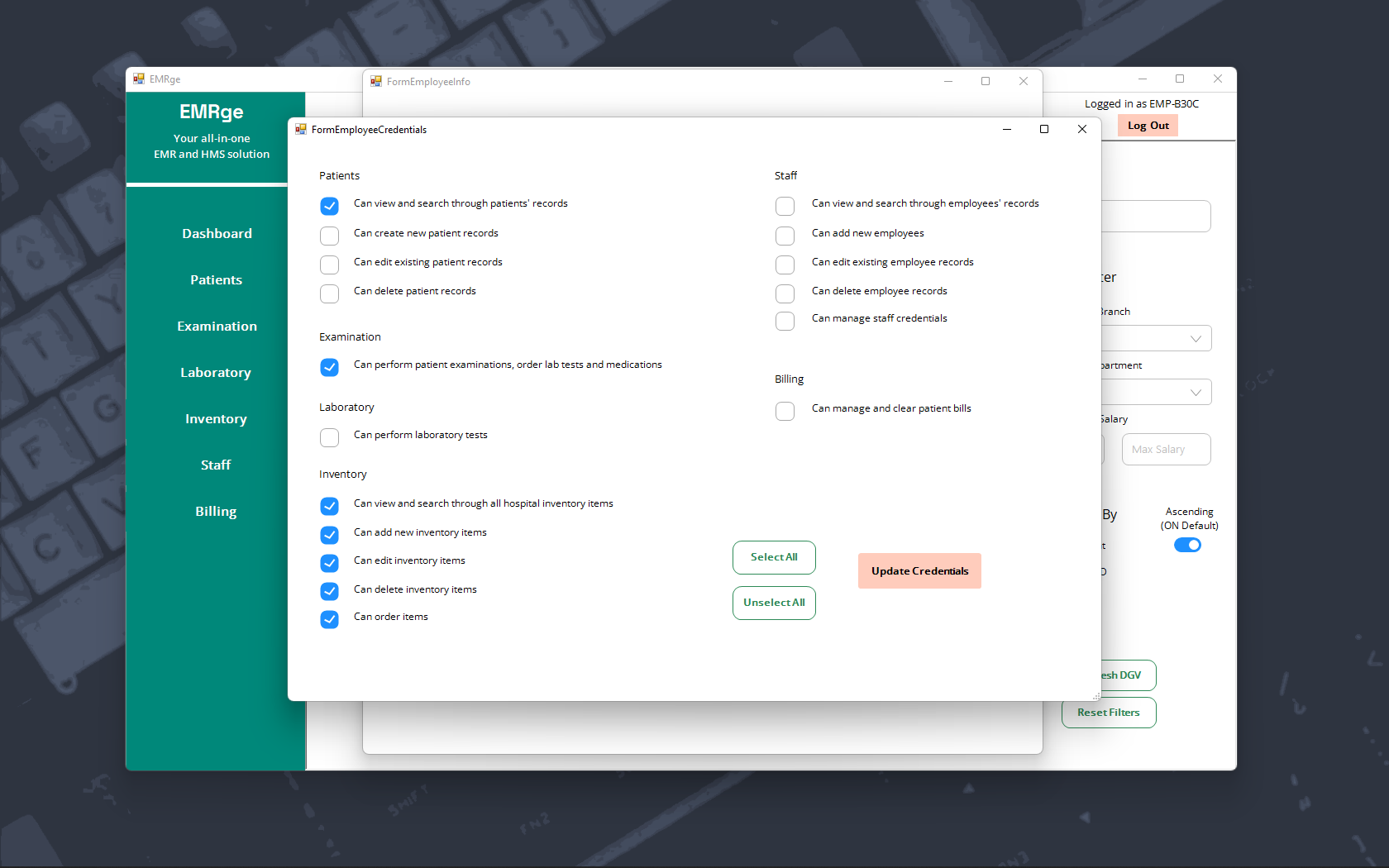The height and width of the screenshot is (868, 1389).
Task: Check 'Can perform laboratory tests'
Action: click(x=329, y=437)
